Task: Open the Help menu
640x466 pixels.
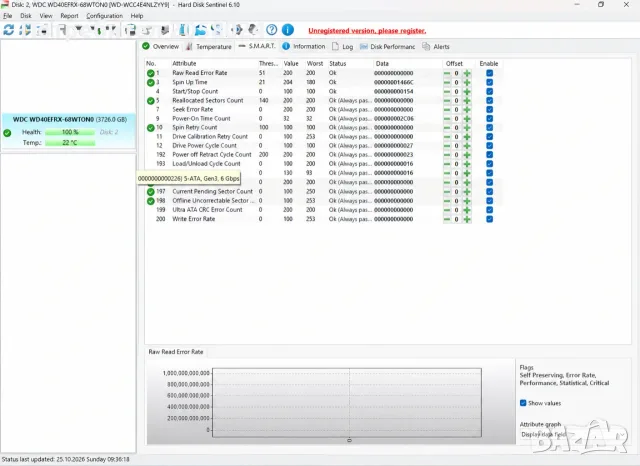Action: tap(137, 16)
